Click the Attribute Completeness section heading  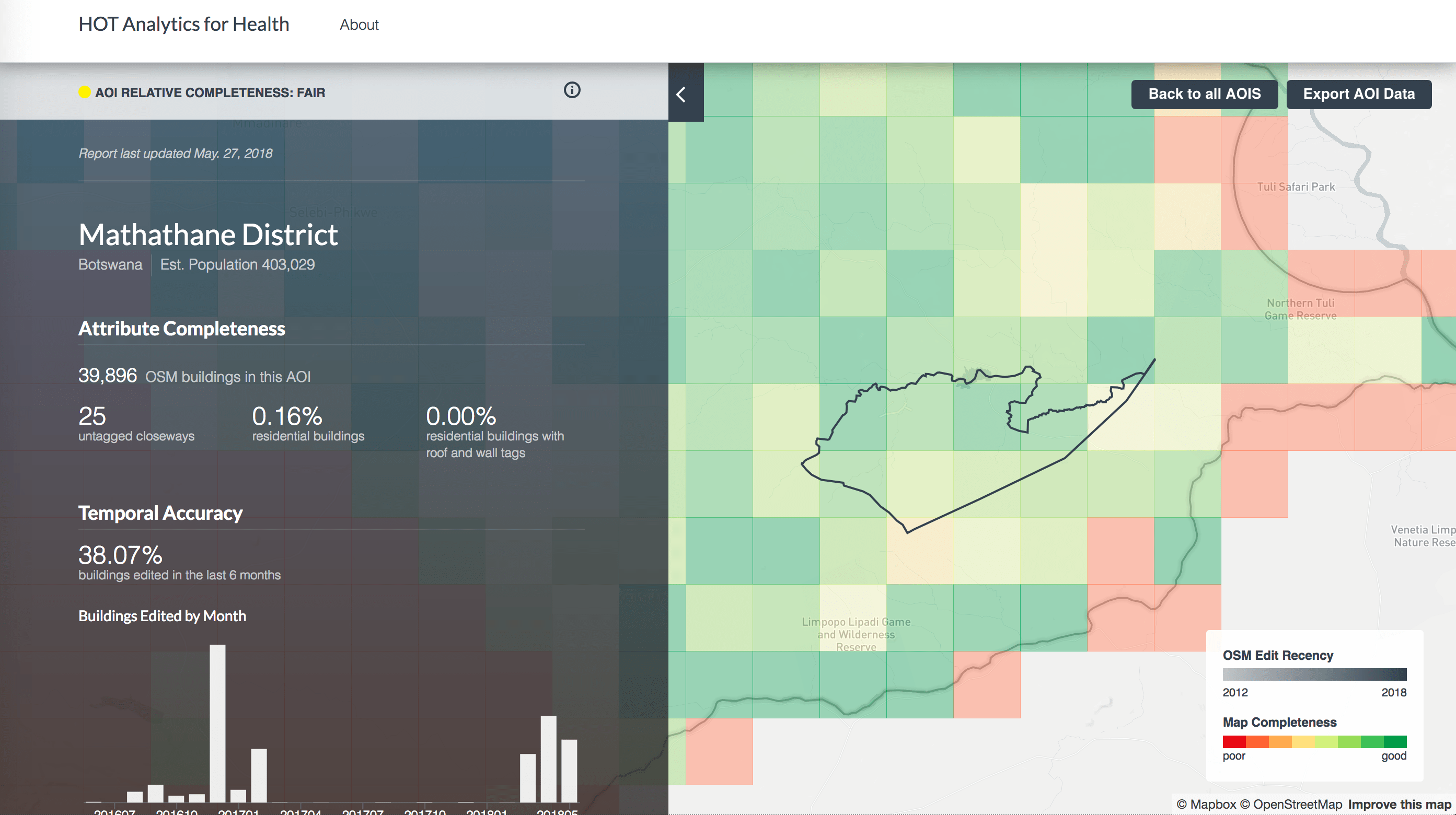click(182, 329)
